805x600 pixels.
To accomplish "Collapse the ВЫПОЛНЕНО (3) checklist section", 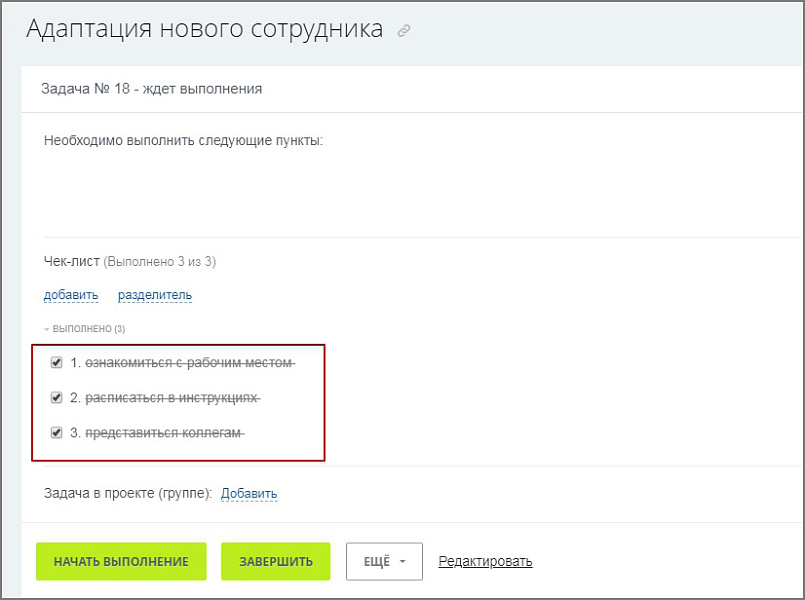I will [88, 328].
